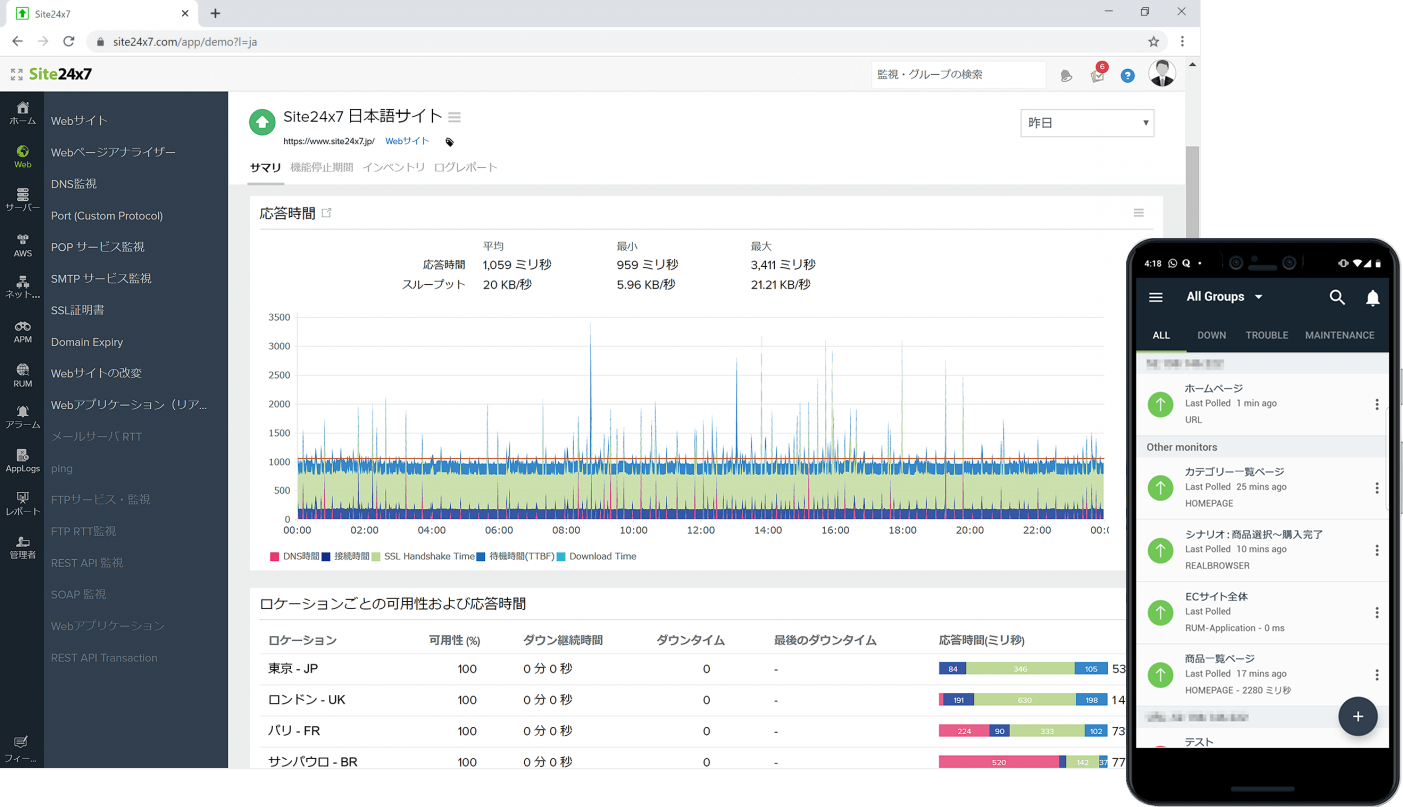Open the 応答時間 chart options menu
The image size is (1403, 807).
pos(1138,212)
